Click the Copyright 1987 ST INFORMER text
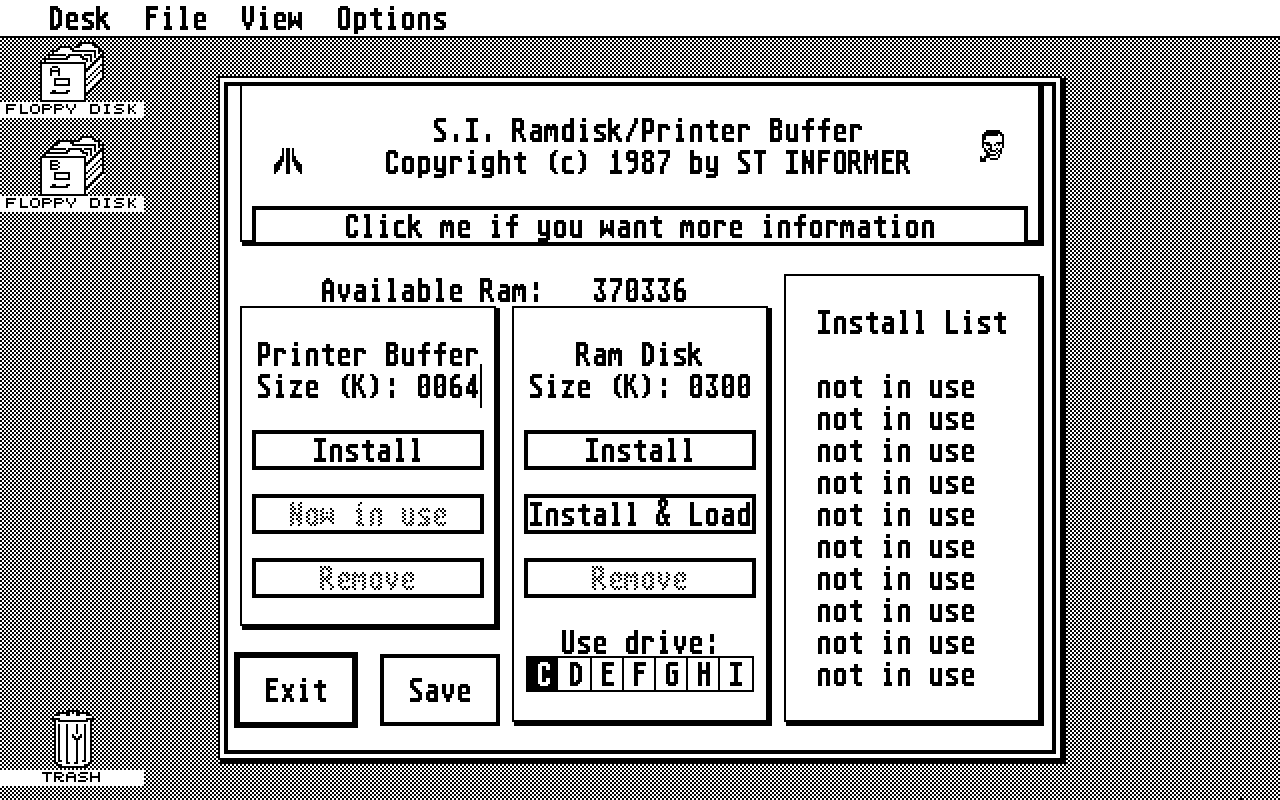Screen dimensions: 1280x800 pos(648,163)
